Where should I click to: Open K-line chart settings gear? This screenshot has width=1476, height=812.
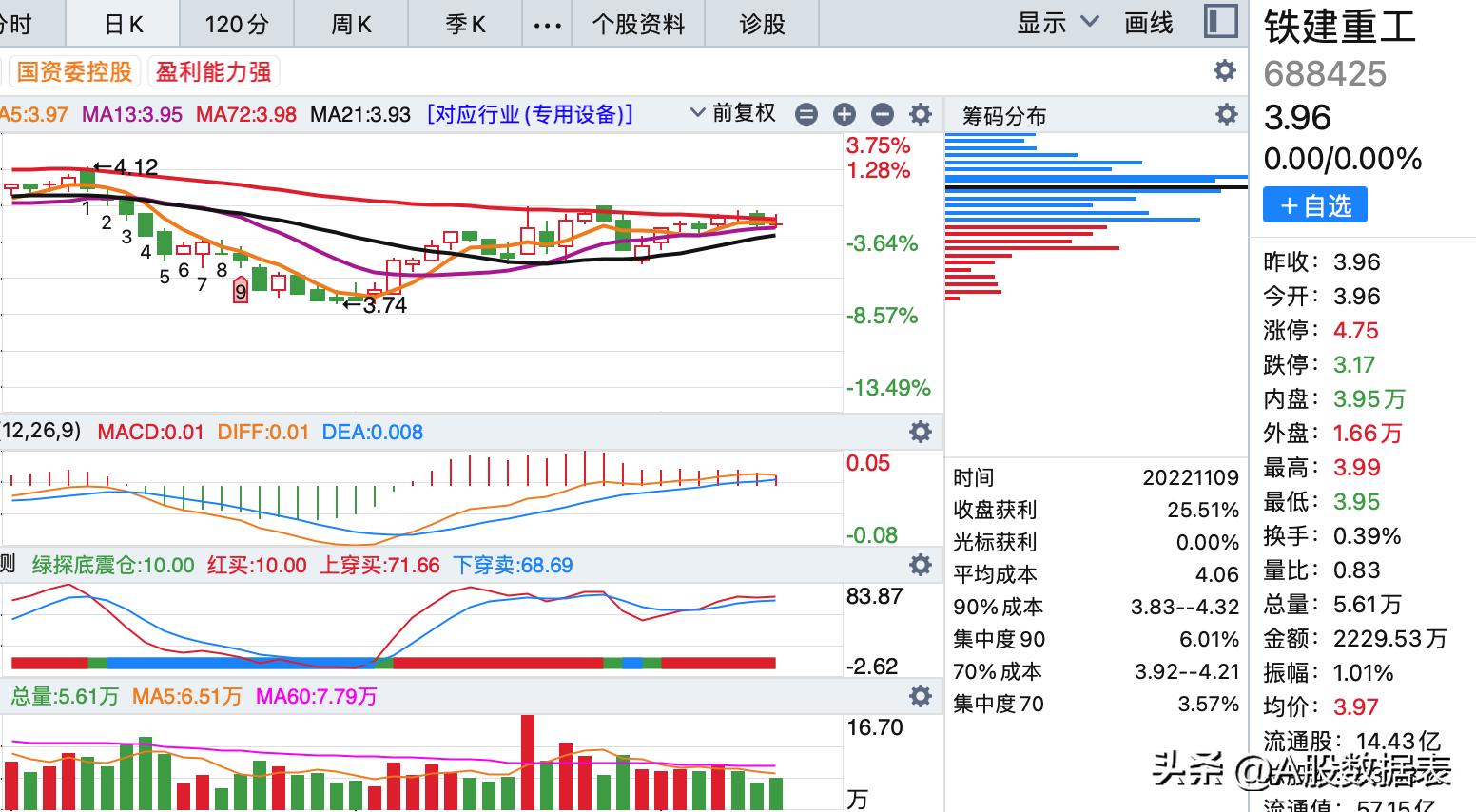pyautogui.click(x=920, y=114)
